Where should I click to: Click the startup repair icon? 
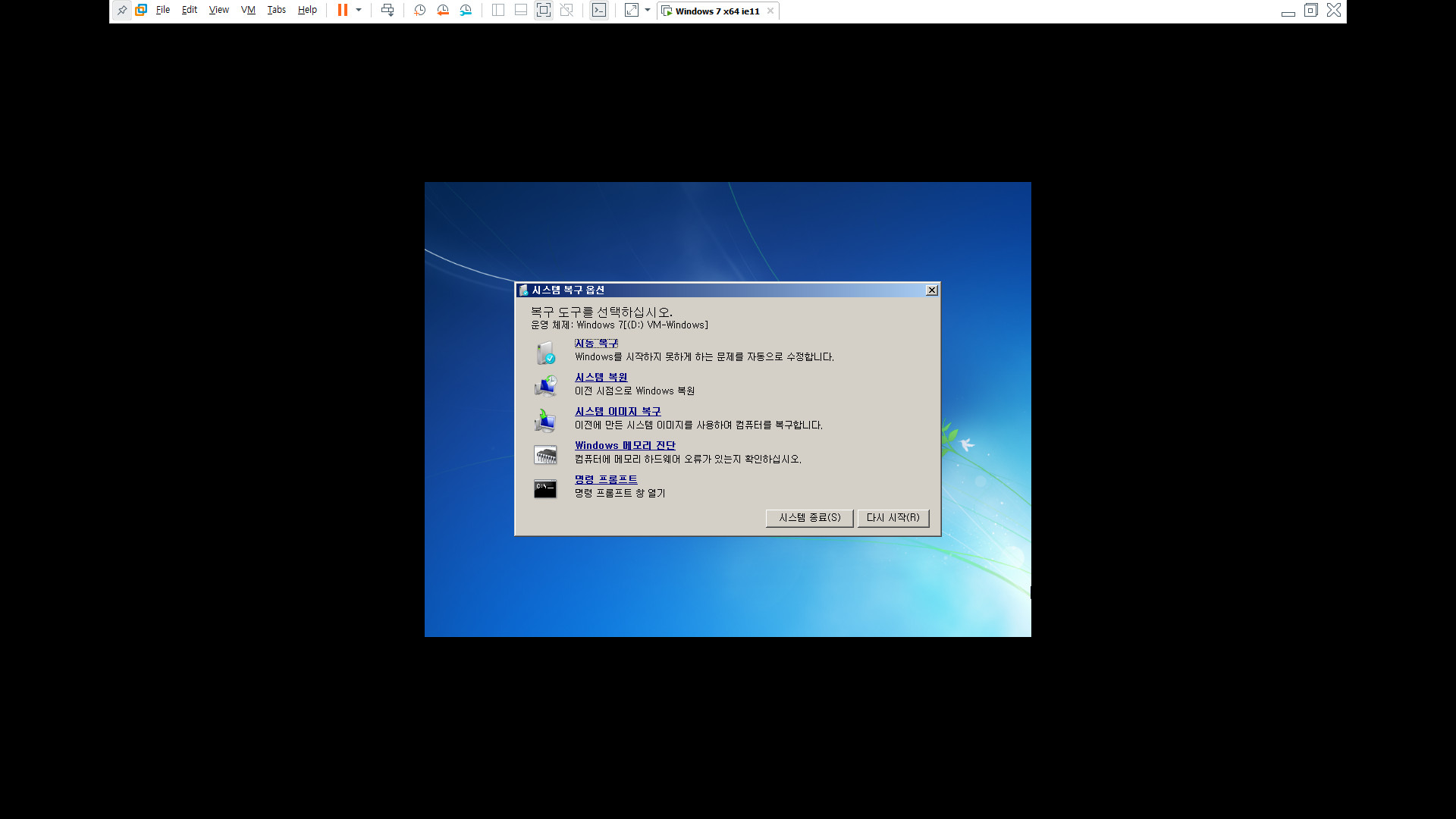click(x=545, y=353)
